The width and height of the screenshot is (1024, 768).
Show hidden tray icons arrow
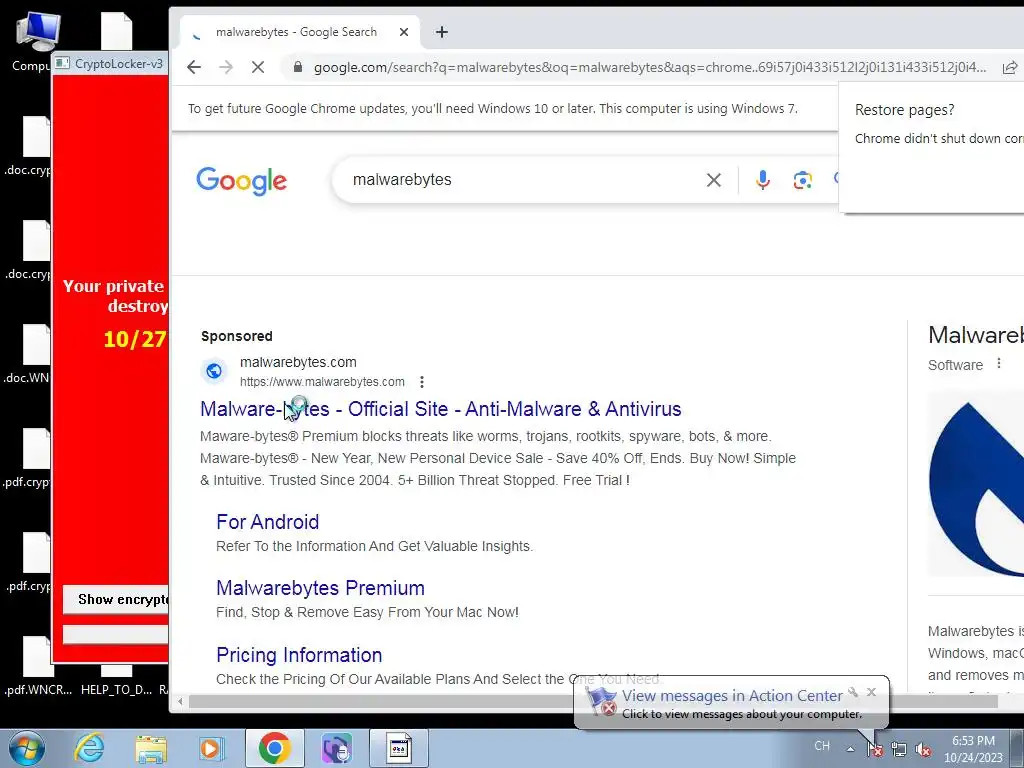[850, 749]
